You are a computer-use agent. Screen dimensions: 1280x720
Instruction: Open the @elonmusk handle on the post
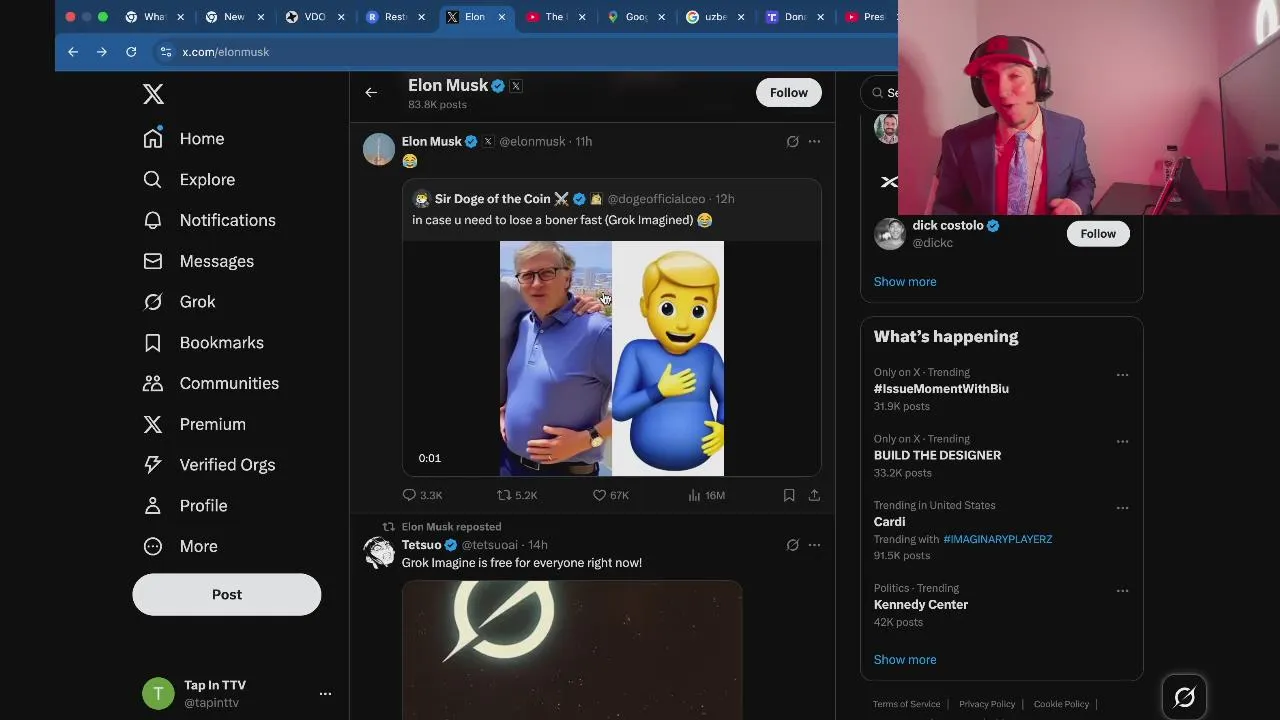[532, 142]
